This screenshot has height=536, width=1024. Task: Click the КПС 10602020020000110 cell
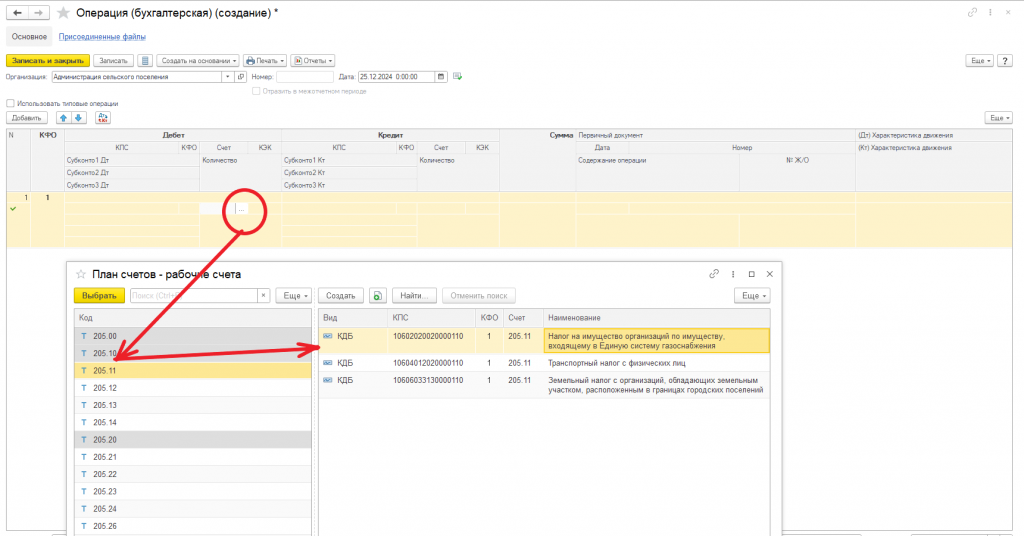click(x=432, y=341)
